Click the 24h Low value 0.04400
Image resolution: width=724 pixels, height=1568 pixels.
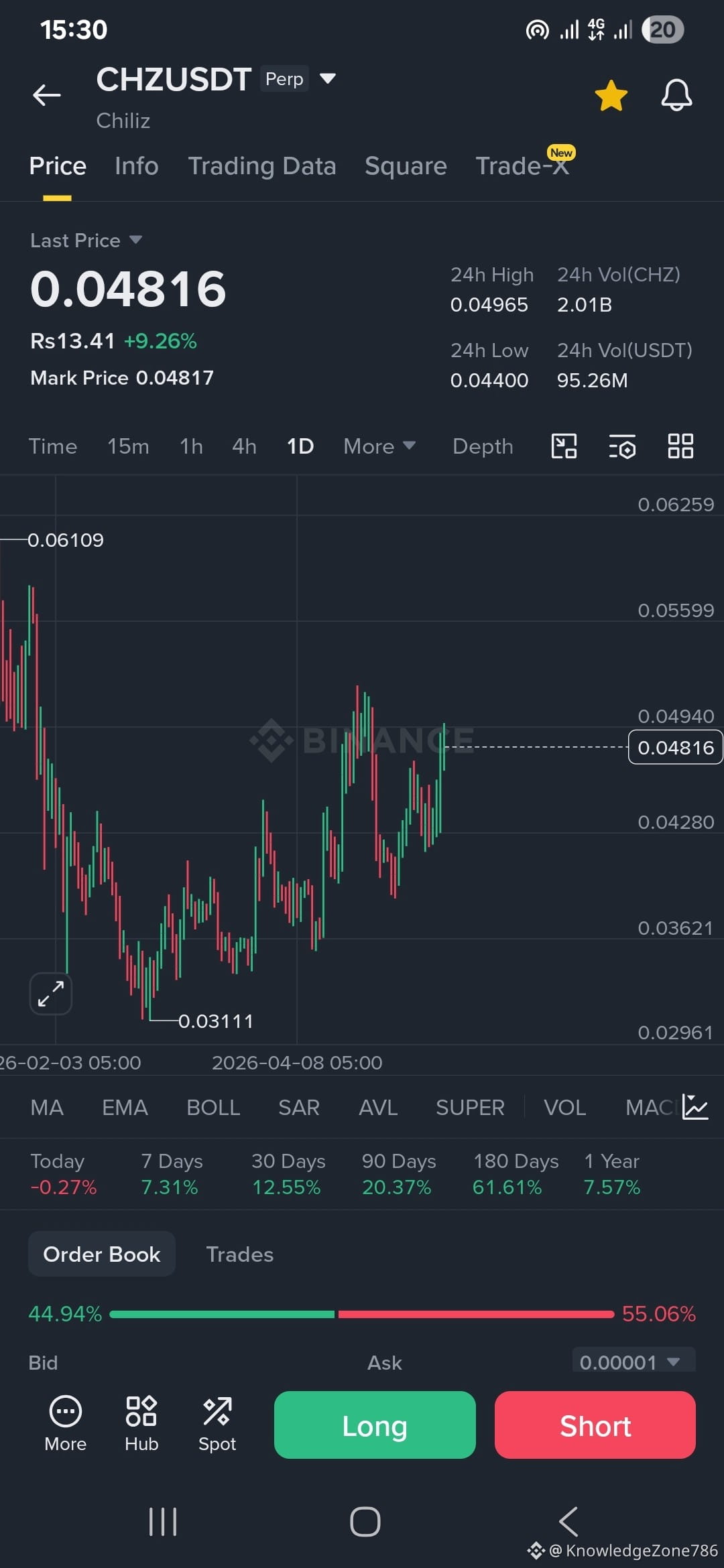pos(489,381)
